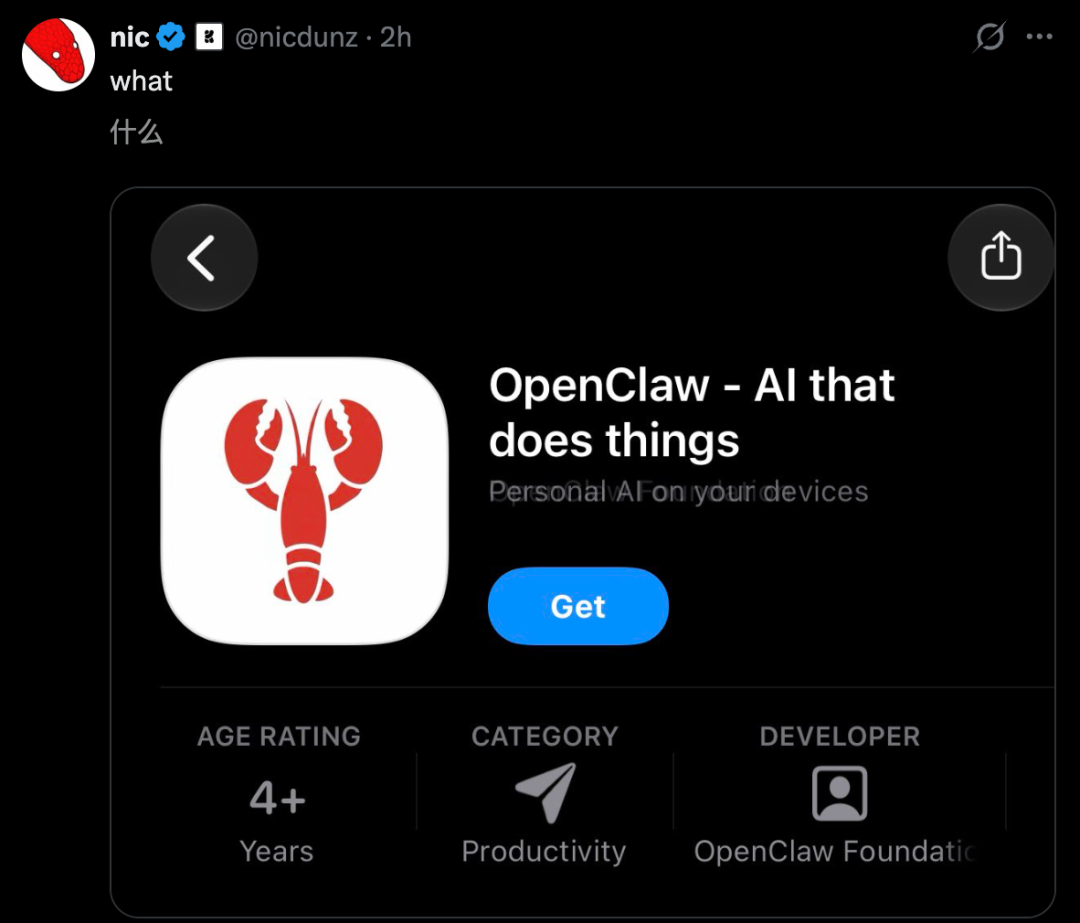Open the @nicdunz handle link
1080x923 pixels.
coord(296,37)
